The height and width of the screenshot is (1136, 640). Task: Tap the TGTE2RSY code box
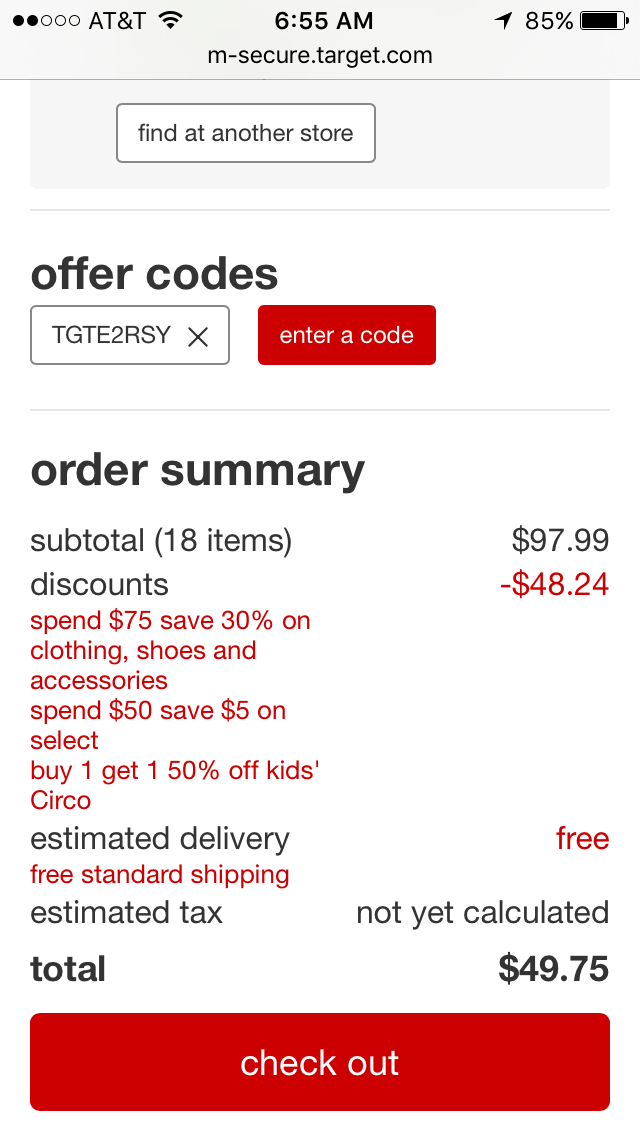(130, 335)
